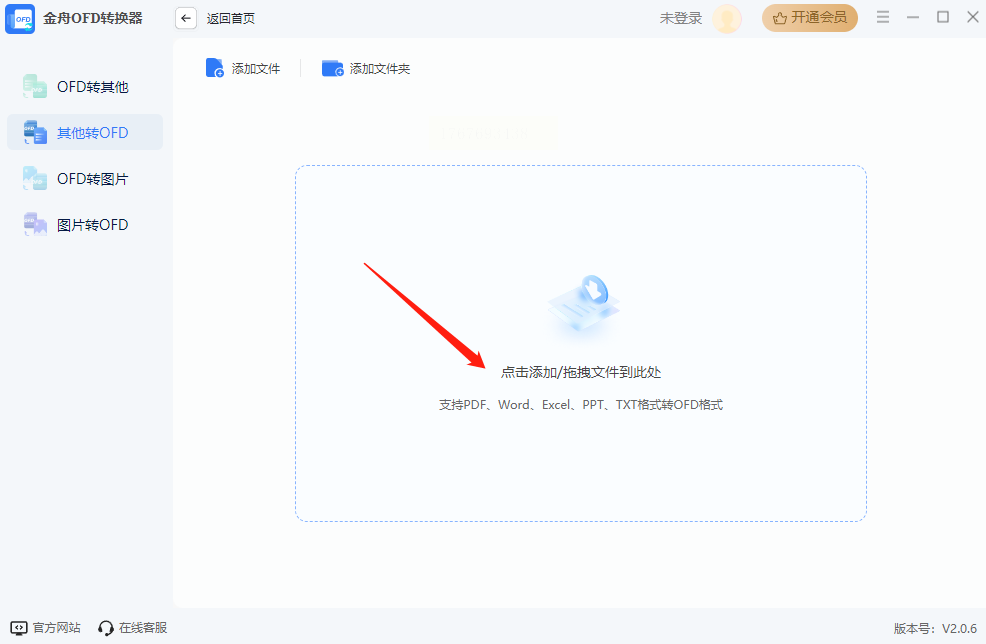The image size is (986, 644).
Task: Click the 其他转OFD sidebar icon
Action: coord(35,132)
